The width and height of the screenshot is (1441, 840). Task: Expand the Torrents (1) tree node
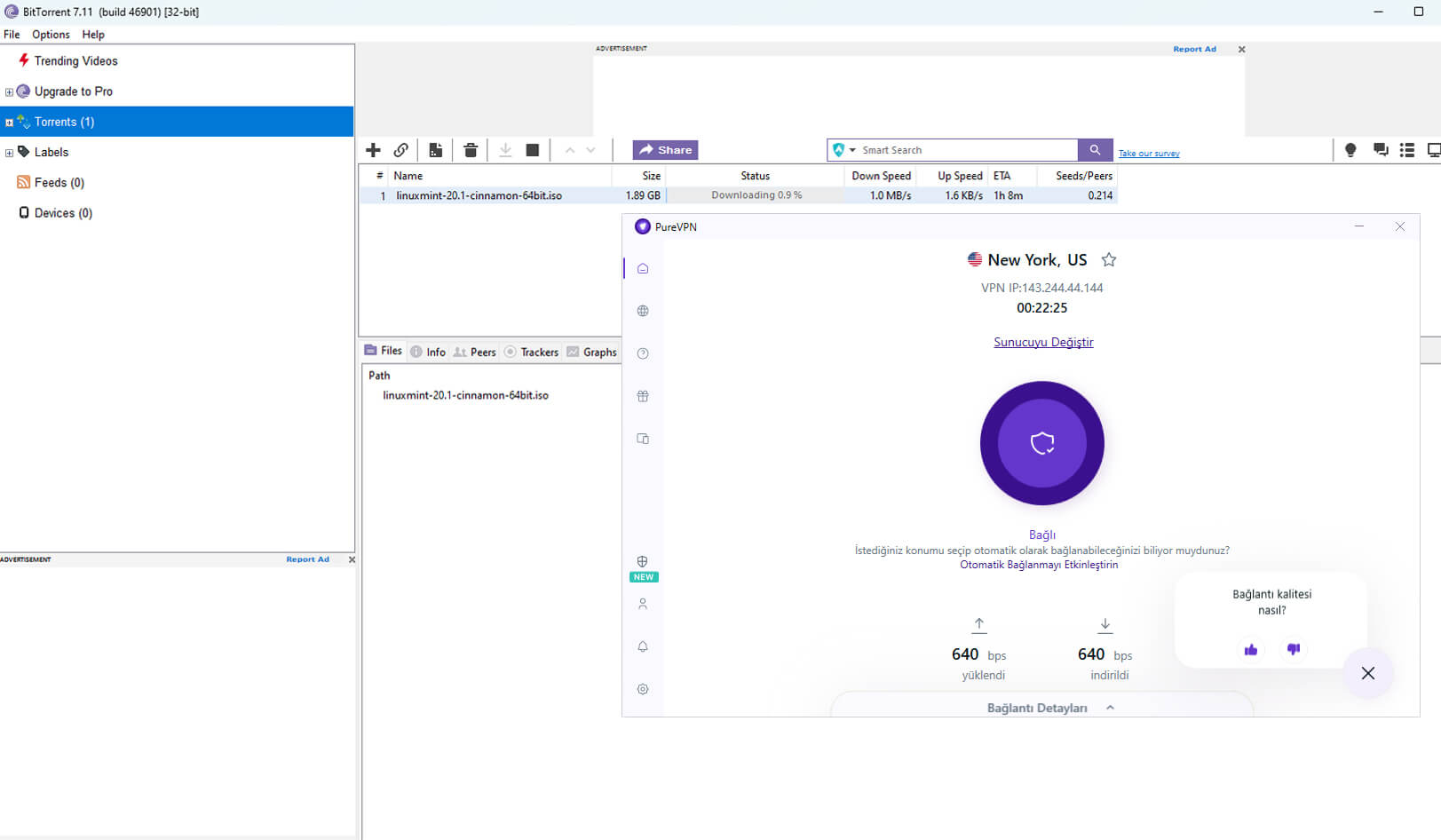[x=9, y=123]
